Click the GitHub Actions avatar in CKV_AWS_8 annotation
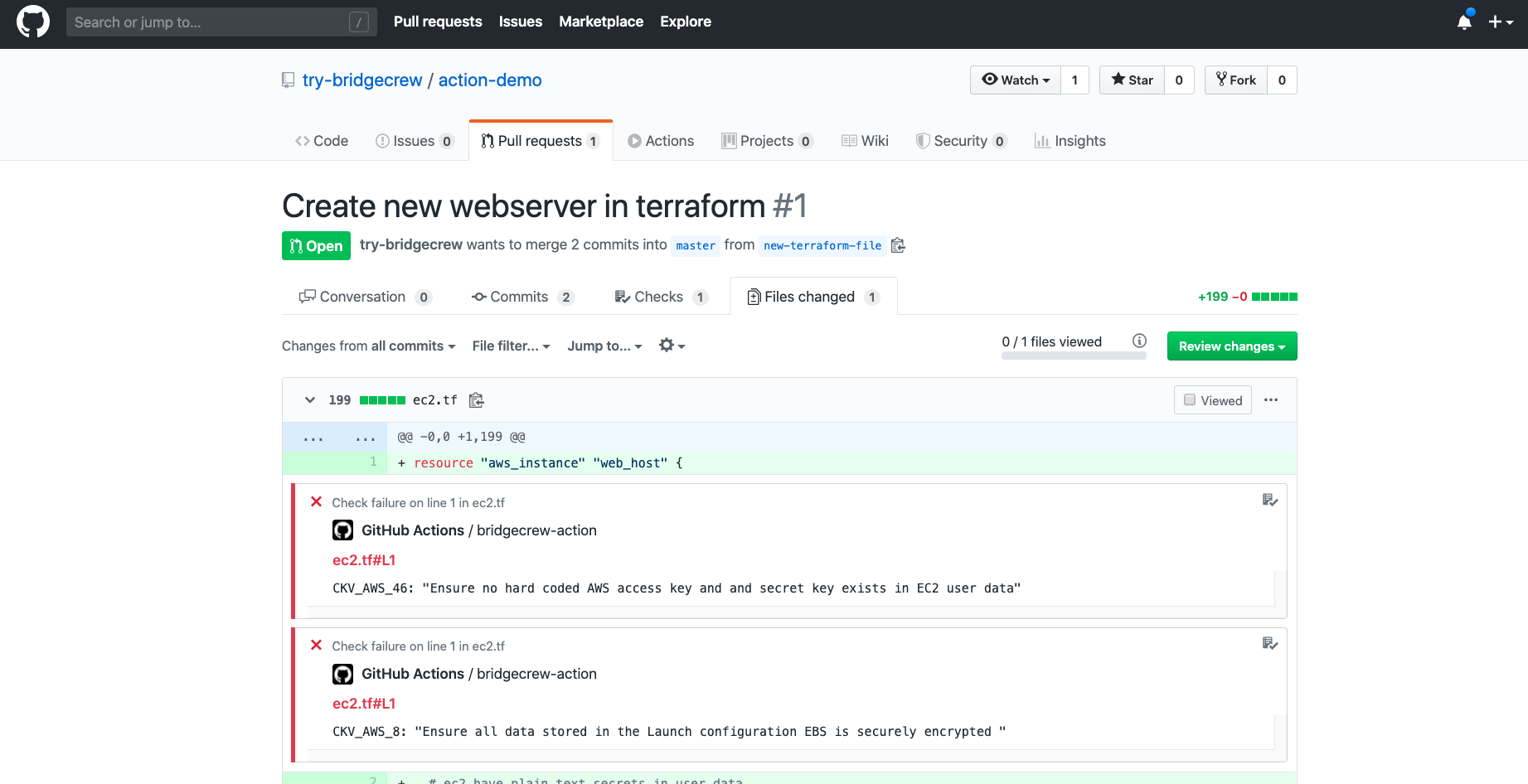 point(342,674)
